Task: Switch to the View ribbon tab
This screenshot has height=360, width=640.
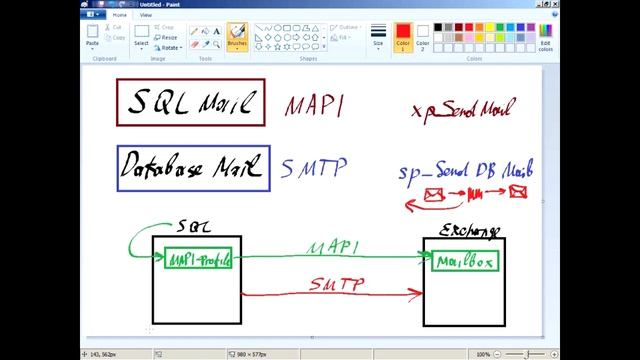Action: [x=146, y=15]
